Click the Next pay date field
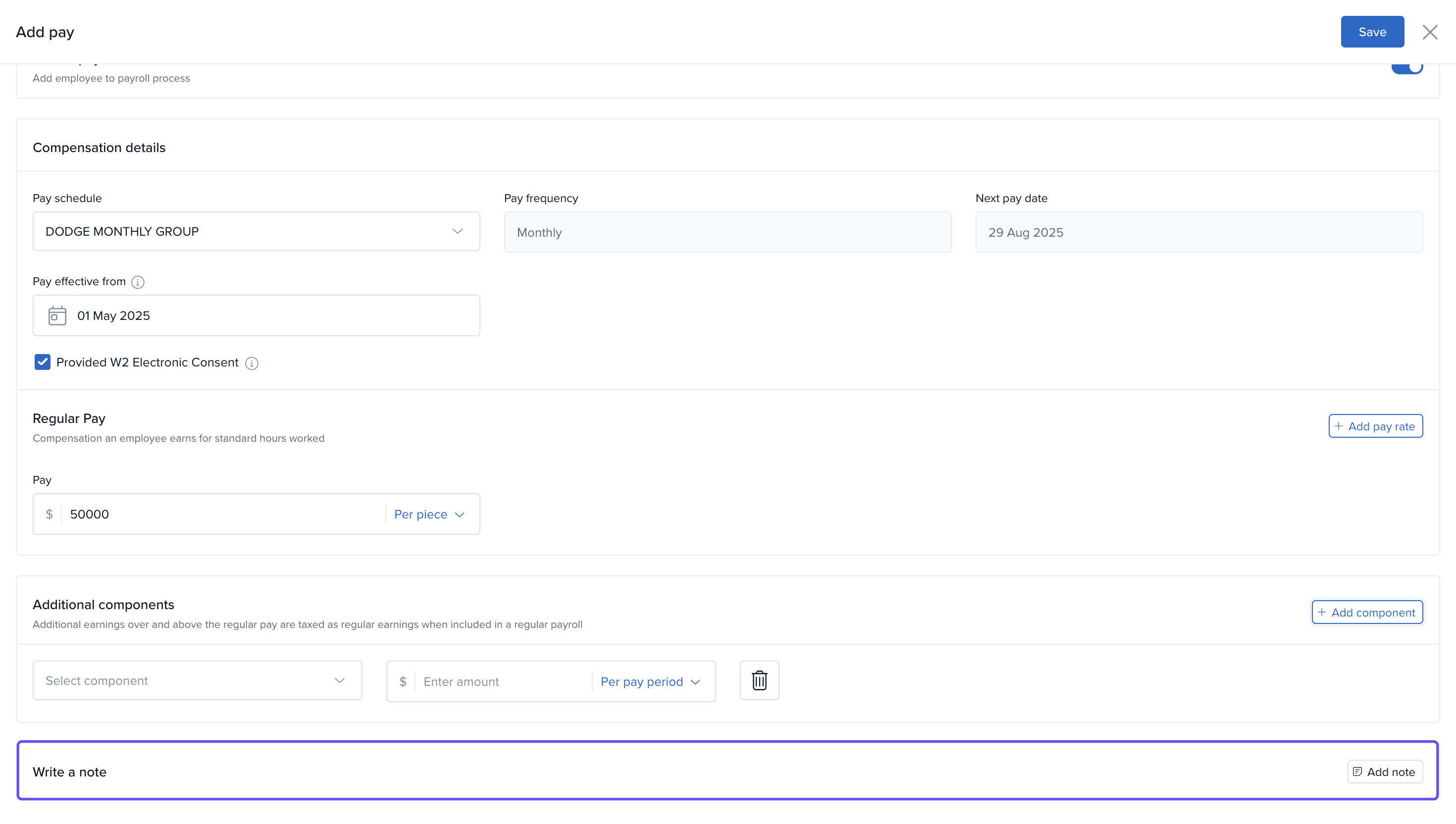1456x824 pixels. click(x=1198, y=233)
